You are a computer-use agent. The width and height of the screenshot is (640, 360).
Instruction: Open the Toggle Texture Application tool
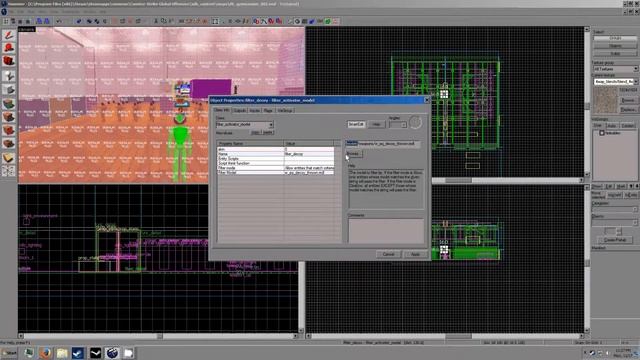tap(9, 104)
